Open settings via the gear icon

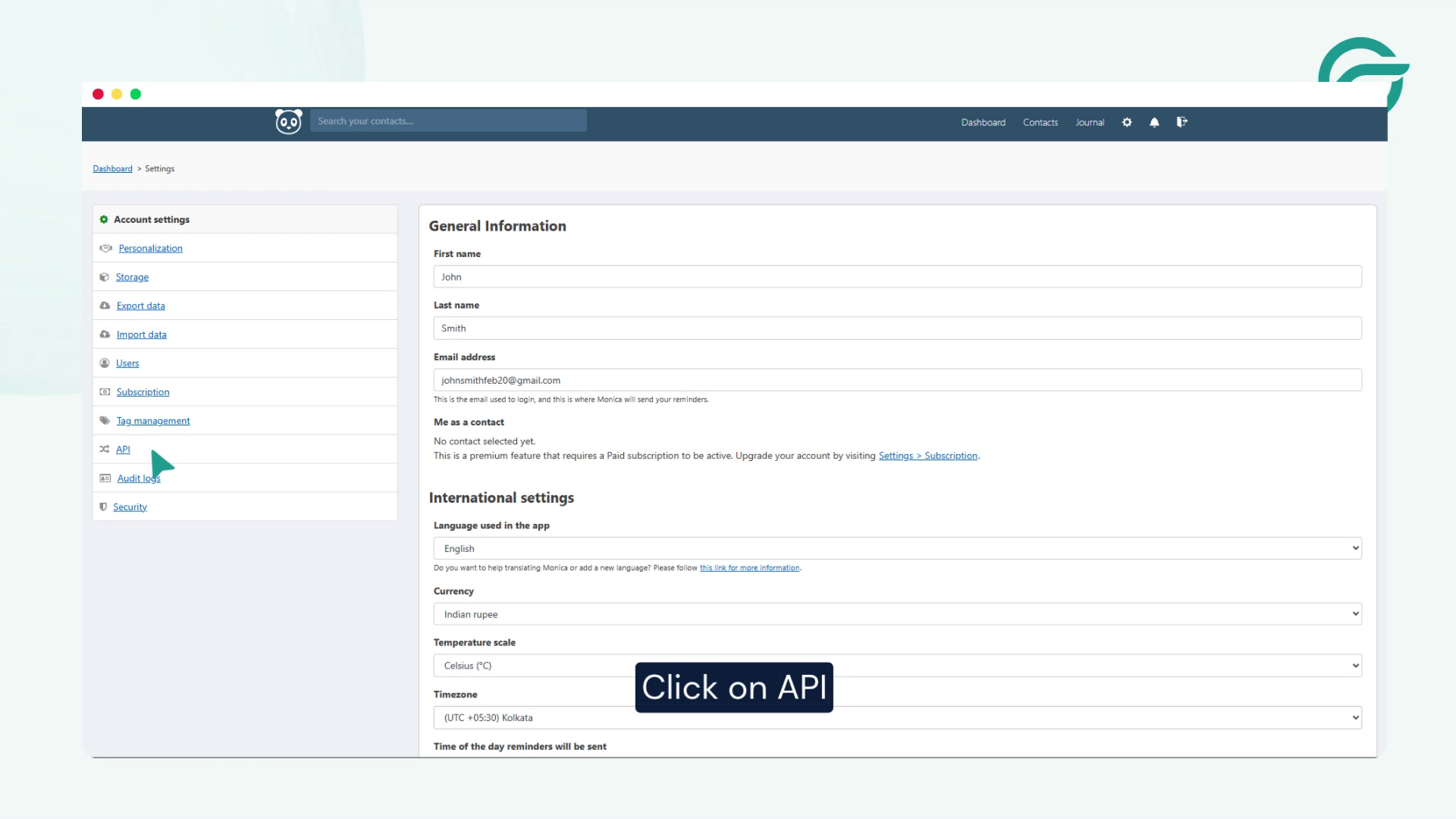(1127, 122)
